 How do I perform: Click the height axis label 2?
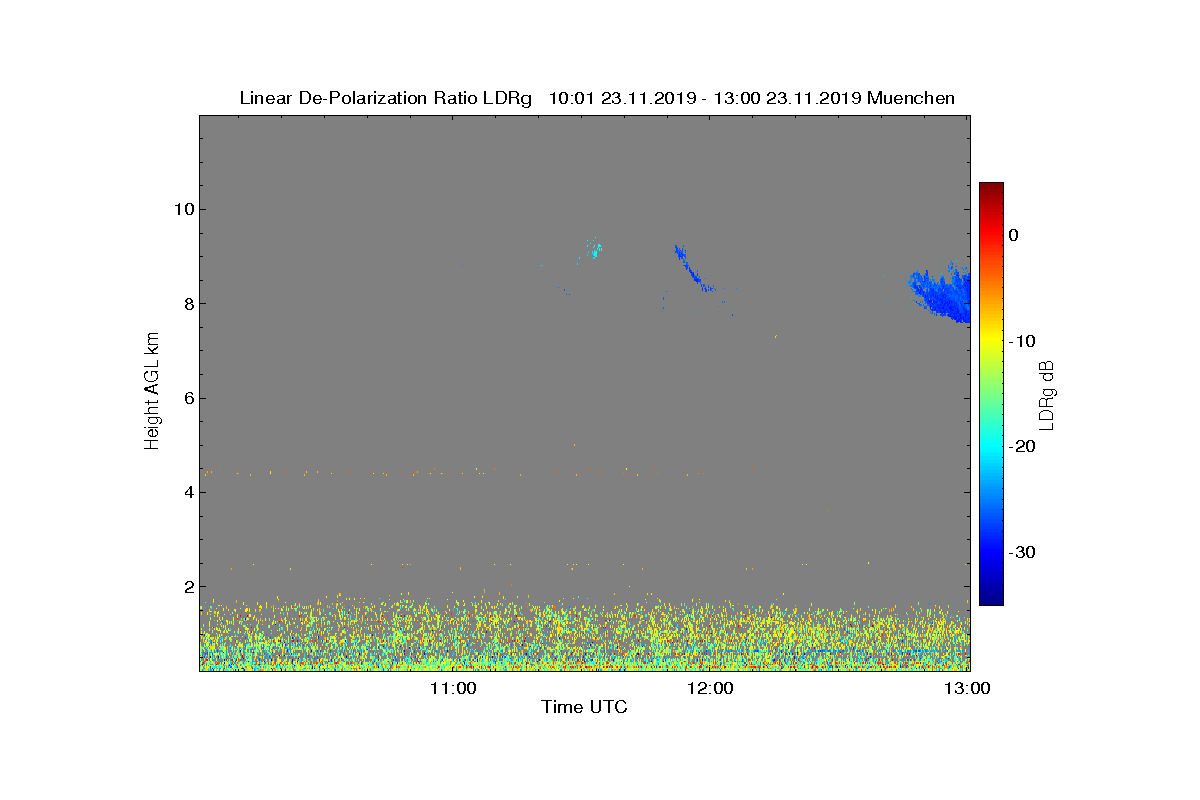click(188, 587)
